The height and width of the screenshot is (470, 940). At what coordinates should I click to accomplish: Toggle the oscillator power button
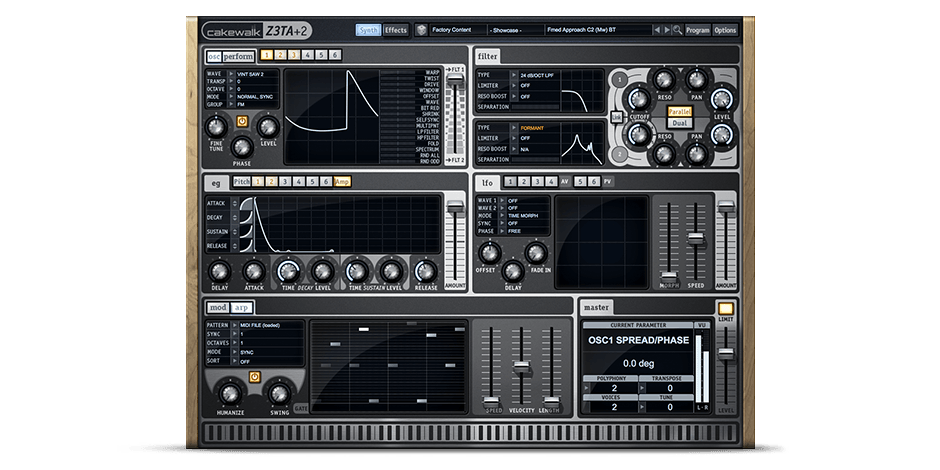(242, 121)
